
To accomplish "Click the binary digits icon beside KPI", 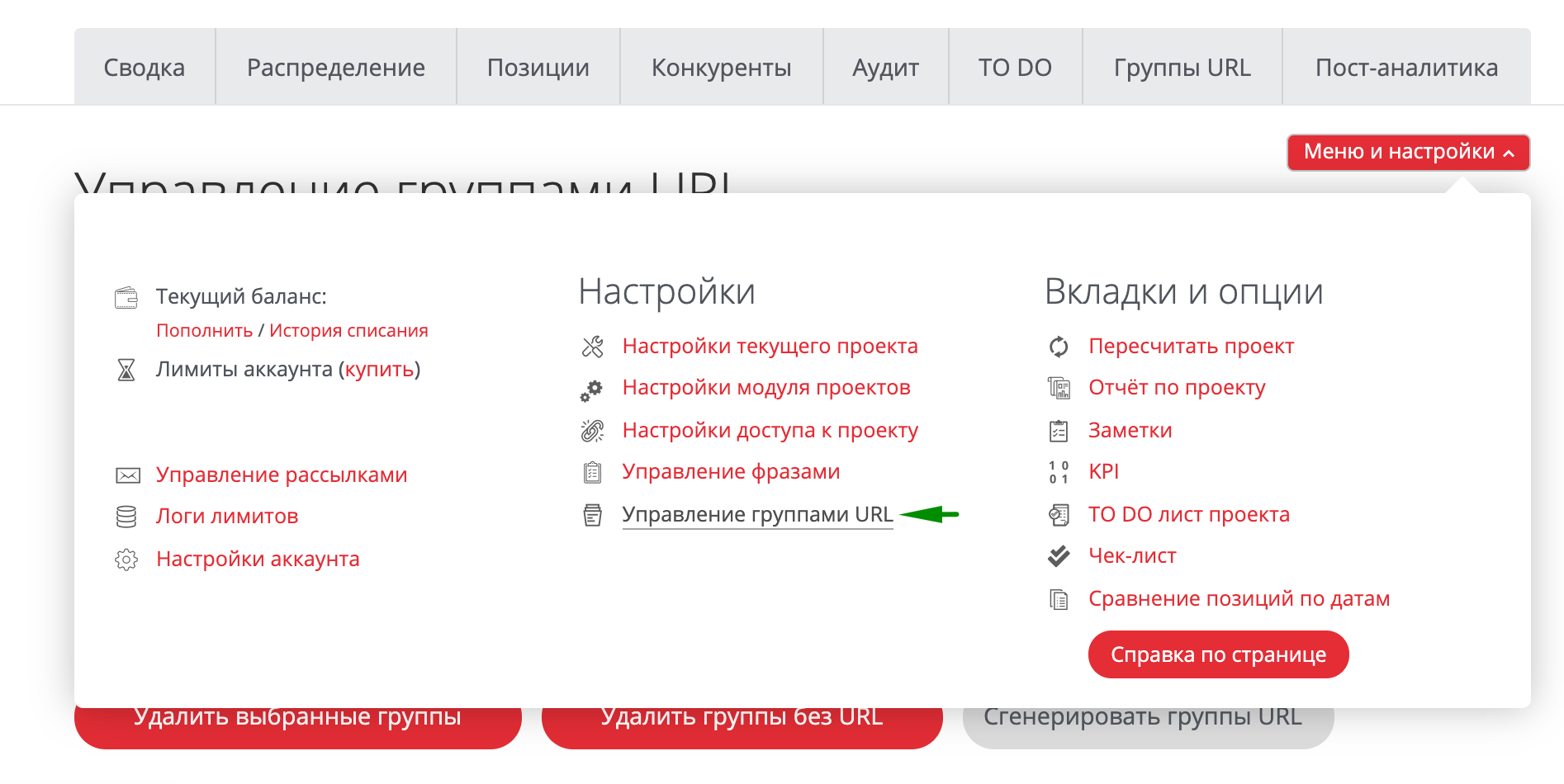I will tap(1059, 472).
